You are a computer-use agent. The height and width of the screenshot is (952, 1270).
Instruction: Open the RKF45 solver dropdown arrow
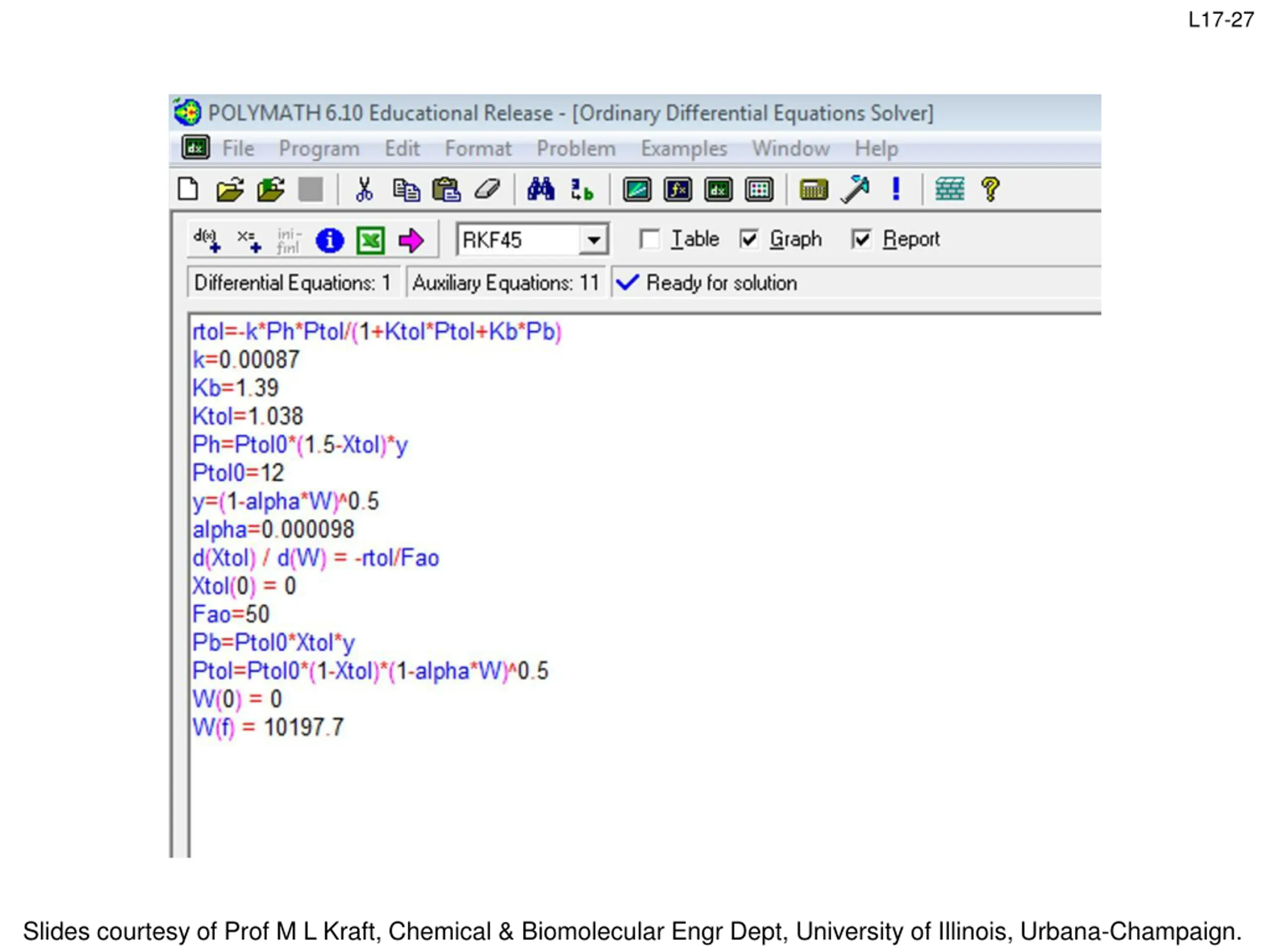click(594, 240)
